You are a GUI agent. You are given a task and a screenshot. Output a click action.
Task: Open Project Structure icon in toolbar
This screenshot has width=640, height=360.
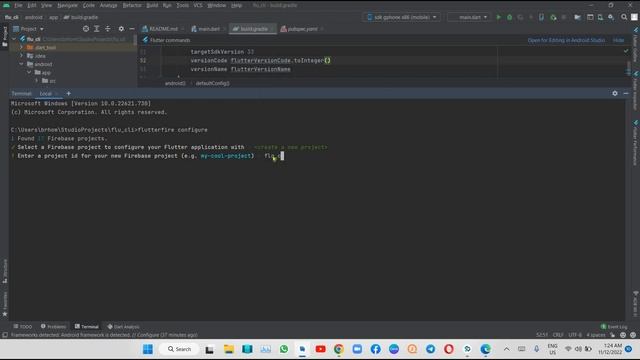point(577,17)
